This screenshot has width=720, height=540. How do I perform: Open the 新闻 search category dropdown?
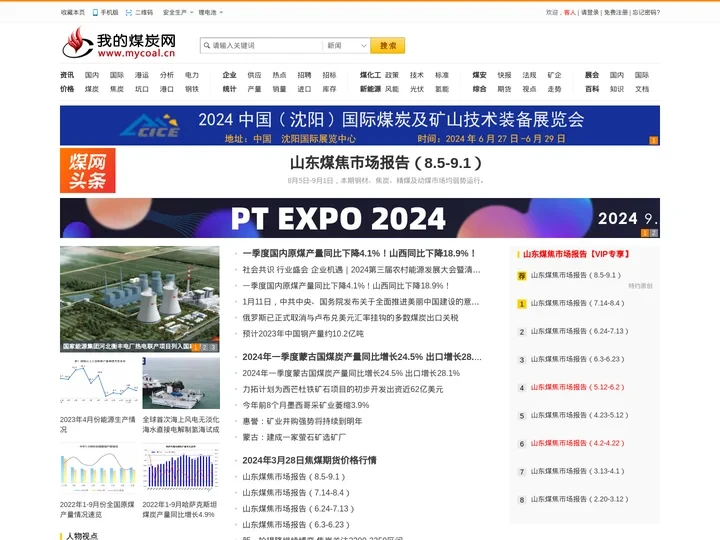(x=346, y=45)
